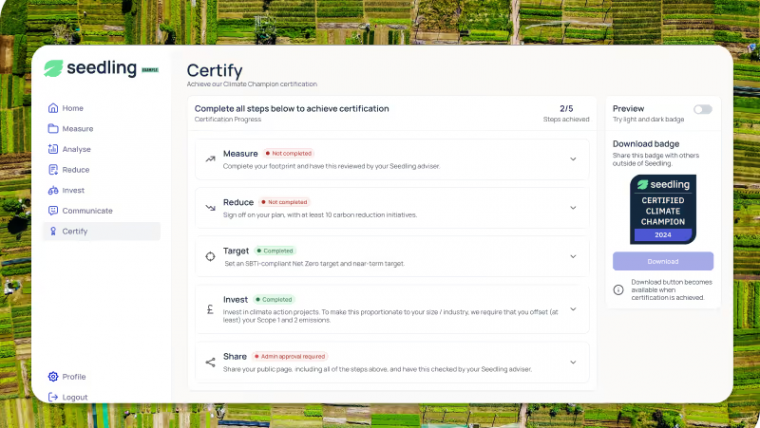760x428 pixels.
Task: Expand the Share step chevron
Action: point(573,362)
